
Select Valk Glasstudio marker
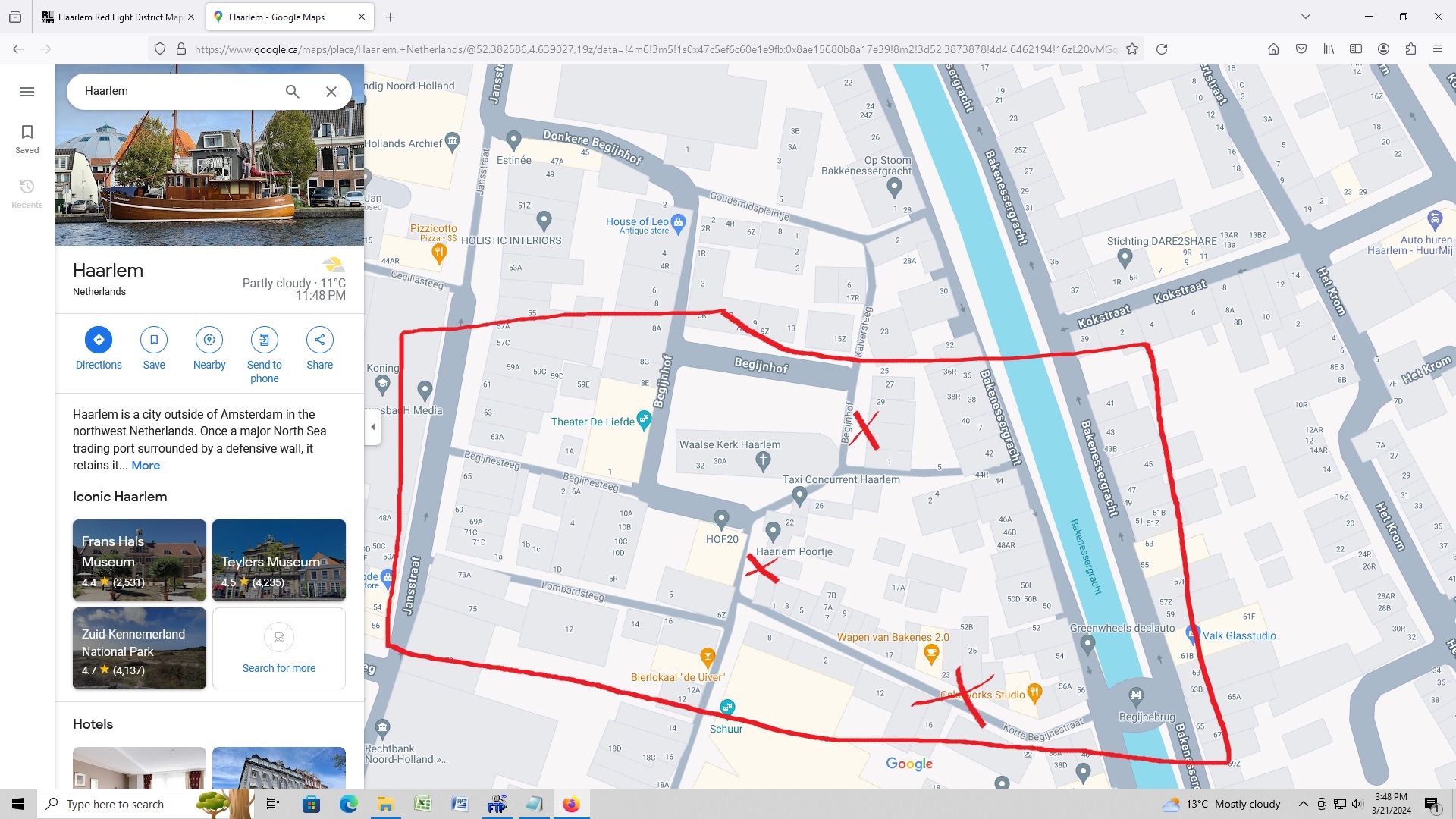click(x=1191, y=634)
